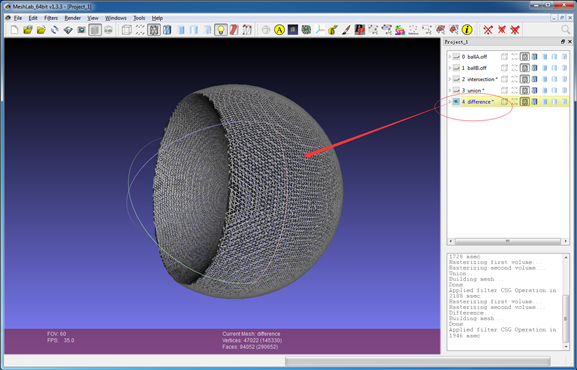Click the layer panel horizontal scrollbar
577x370 pixels.
tap(508, 242)
